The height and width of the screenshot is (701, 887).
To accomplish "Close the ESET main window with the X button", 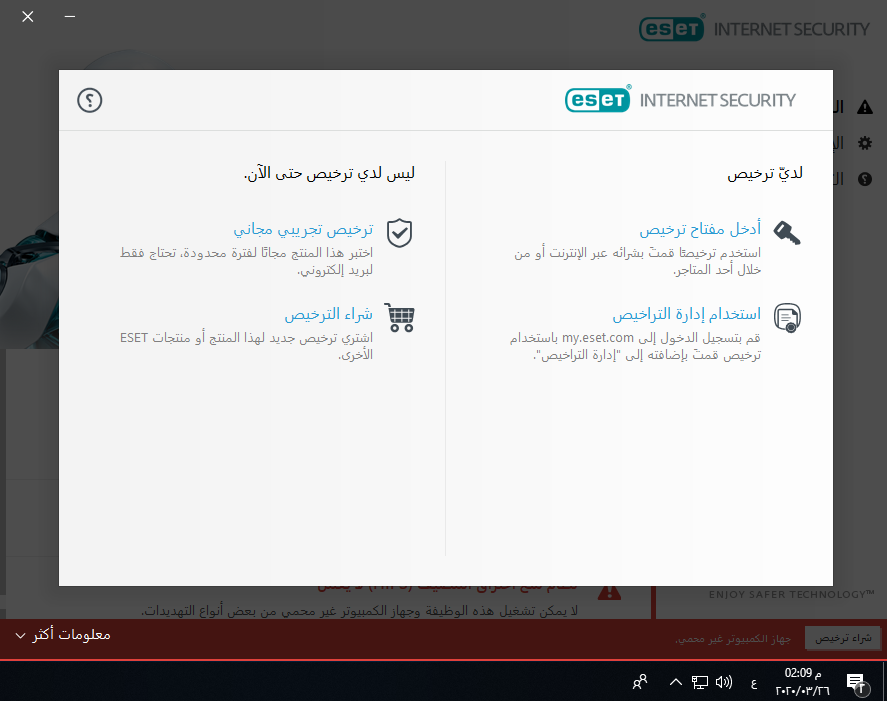I will 28,17.
